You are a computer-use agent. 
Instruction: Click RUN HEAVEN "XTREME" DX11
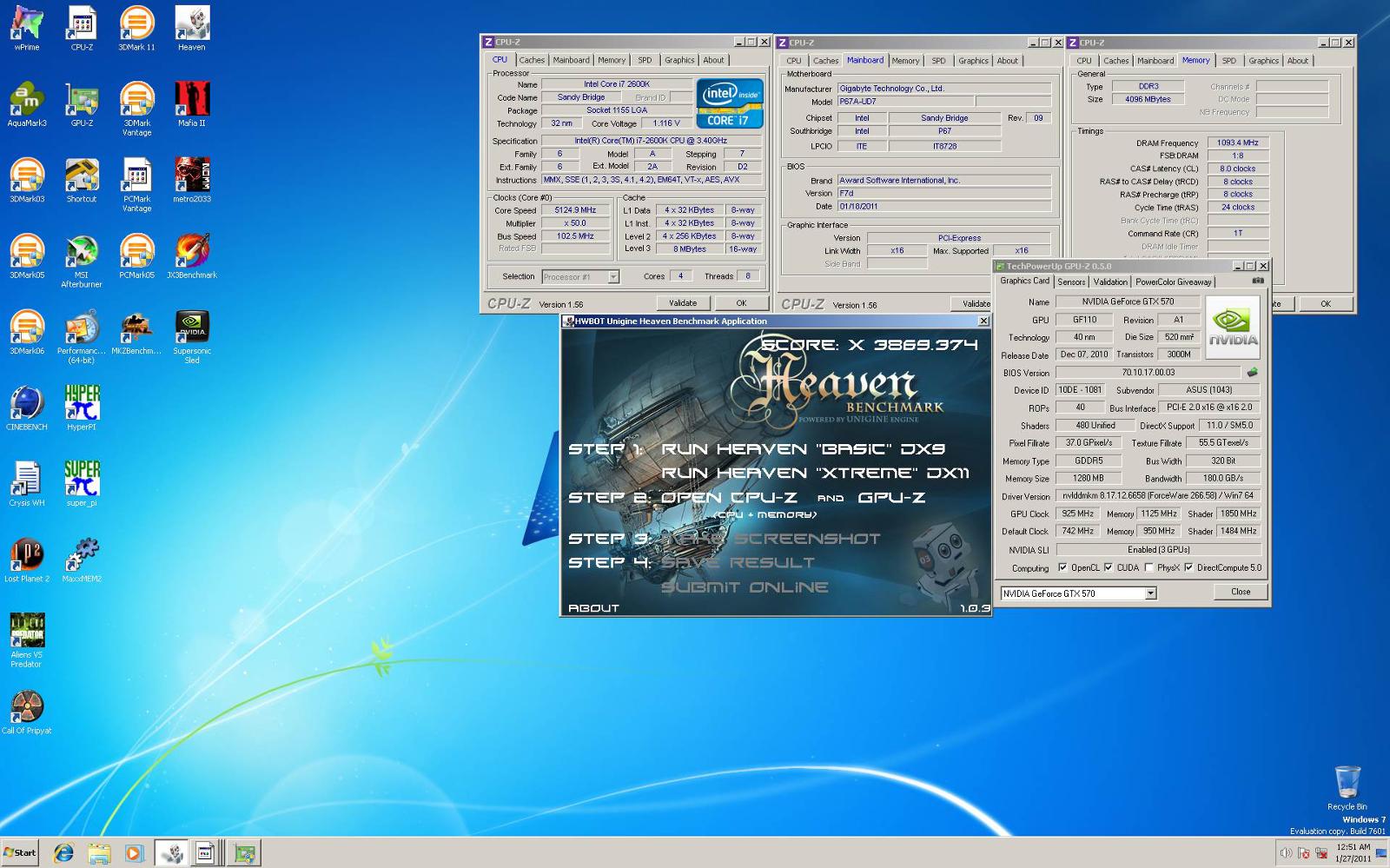(x=815, y=474)
